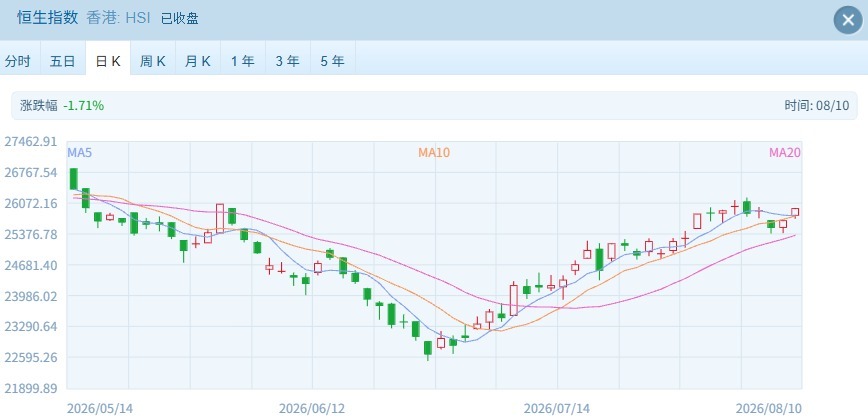868x418 pixels.
Task: Show the 月K monthly chart
Action: pos(198,61)
